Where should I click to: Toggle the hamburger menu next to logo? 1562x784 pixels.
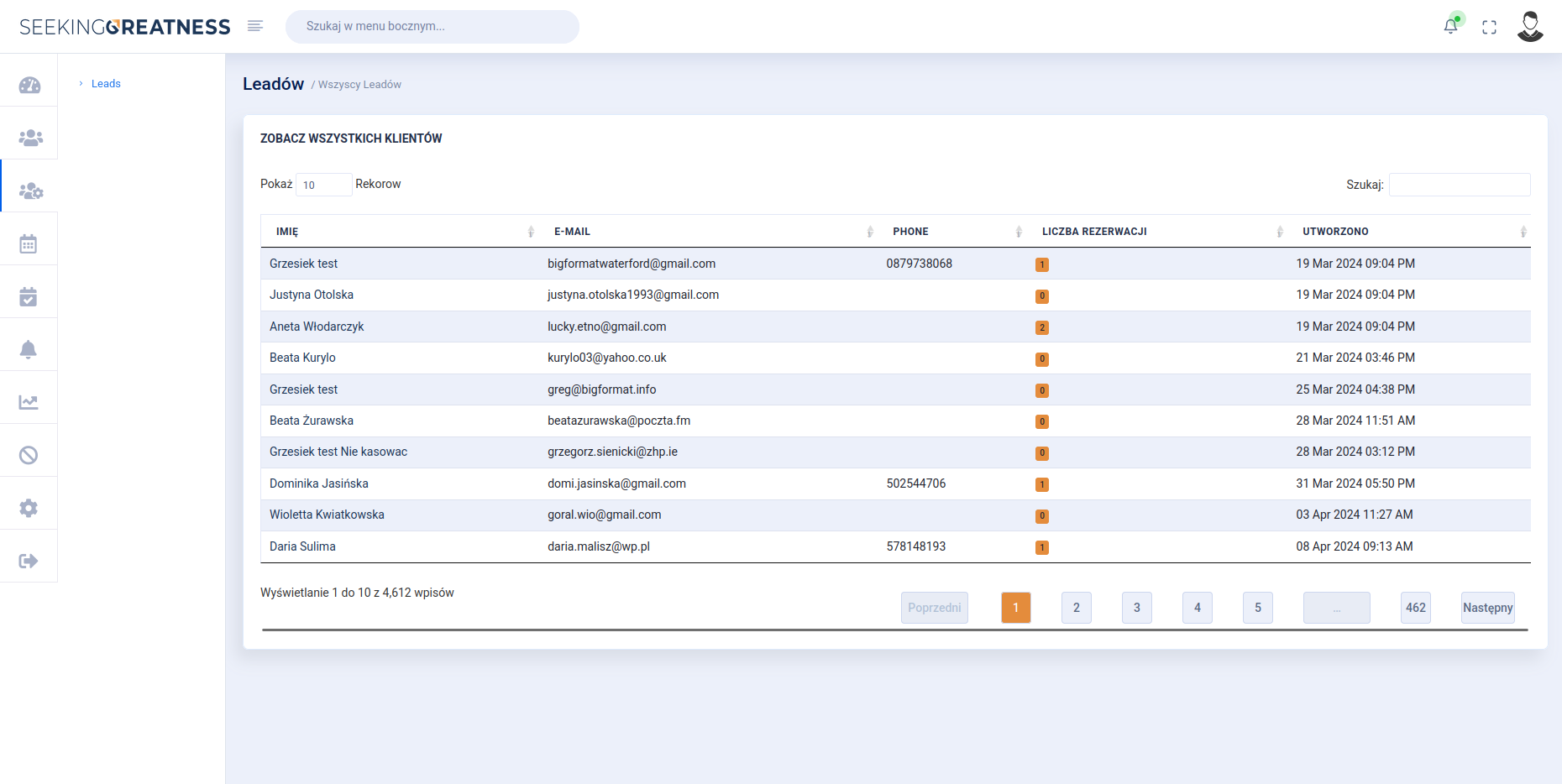click(255, 25)
